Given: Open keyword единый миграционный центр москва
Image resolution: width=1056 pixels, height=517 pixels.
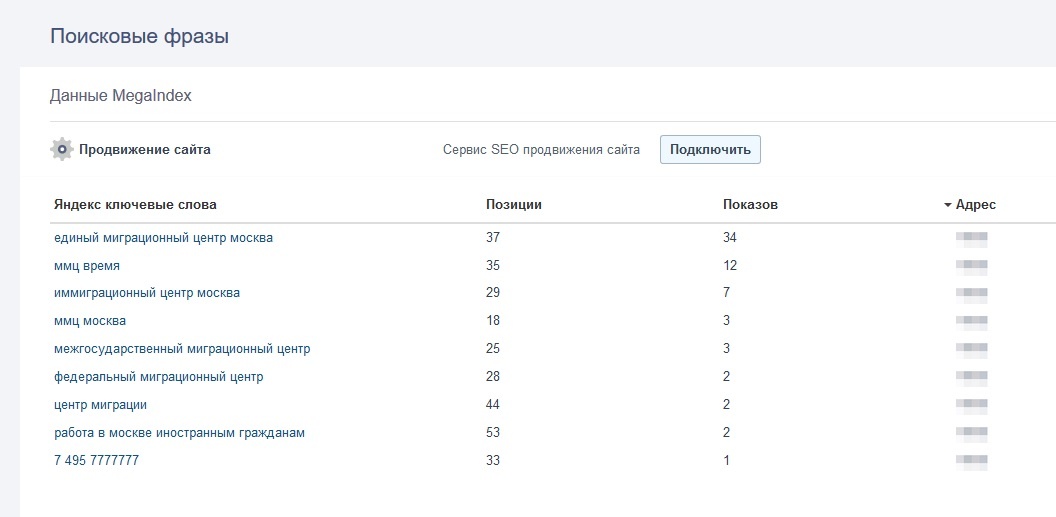Looking at the screenshot, I should (163, 238).
